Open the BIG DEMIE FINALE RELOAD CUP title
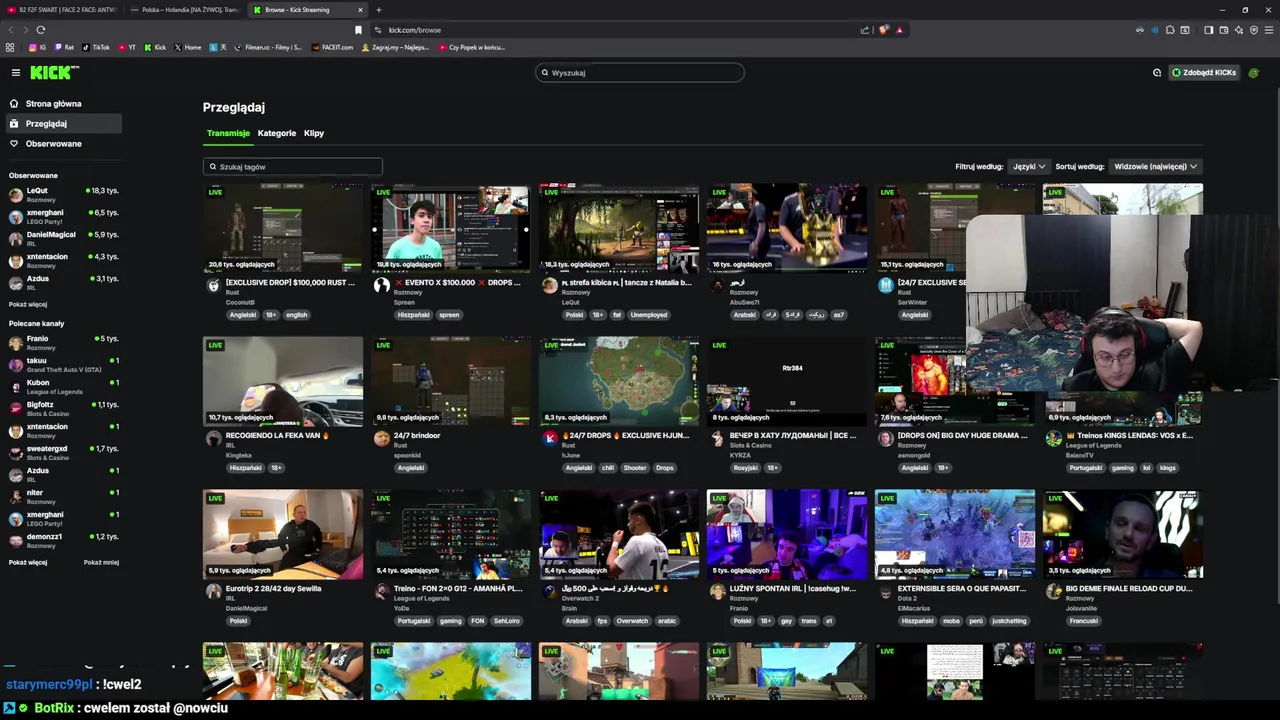The width and height of the screenshot is (1280, 720). [1129, 589]
